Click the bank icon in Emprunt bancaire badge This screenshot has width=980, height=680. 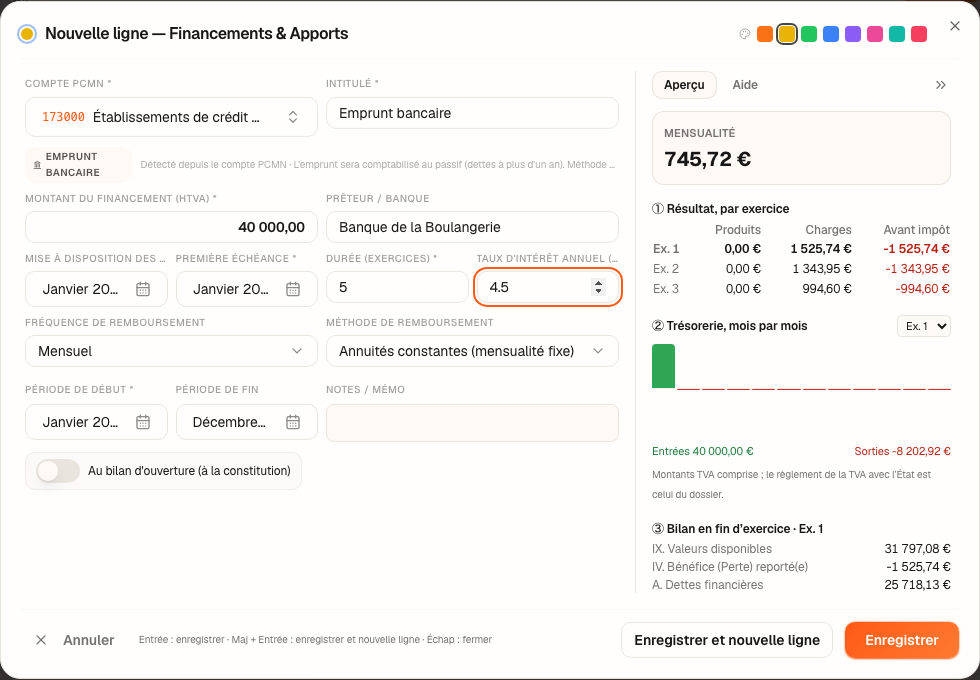point(38,165)
